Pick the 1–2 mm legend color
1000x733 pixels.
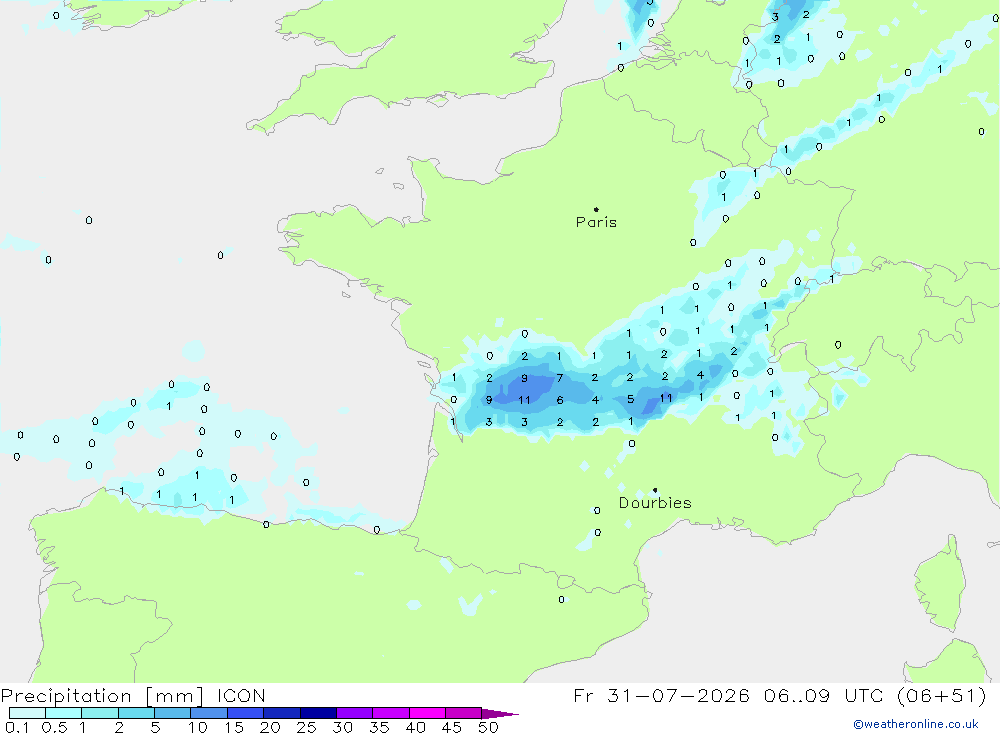[x=100, y=713]
